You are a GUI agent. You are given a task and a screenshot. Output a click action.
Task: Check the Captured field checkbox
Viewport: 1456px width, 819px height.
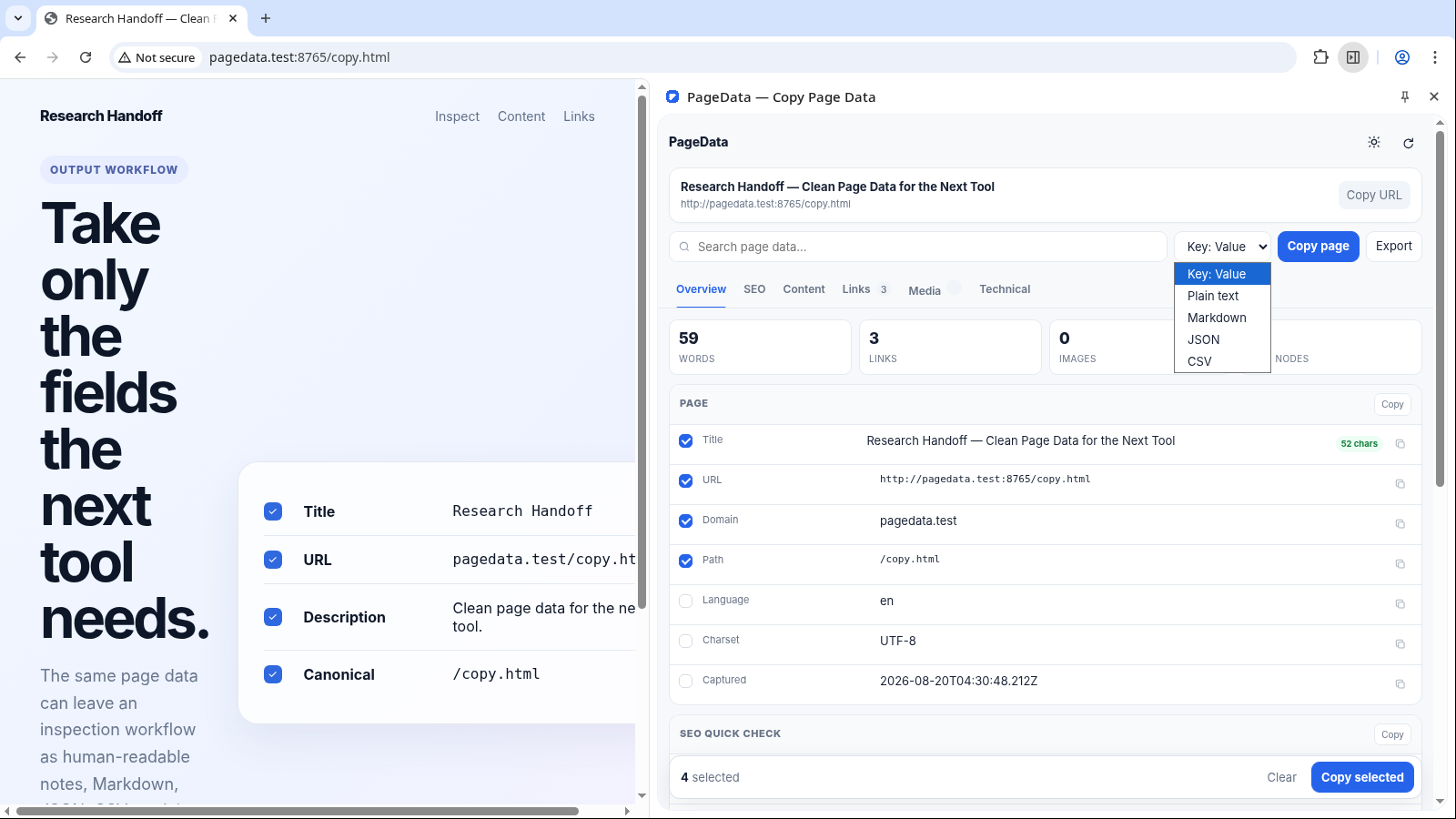click(686, 681)
